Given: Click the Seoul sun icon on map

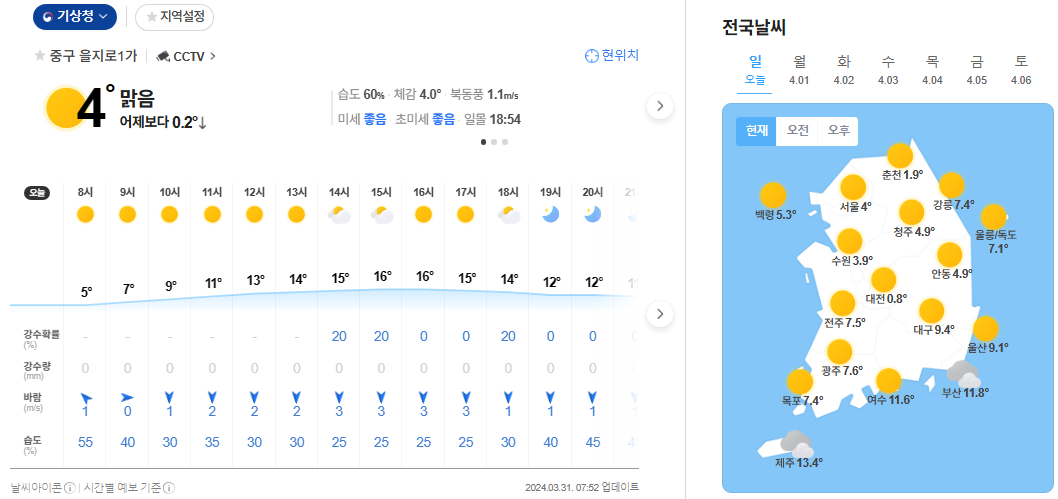Looking at the screenshot, I should click(853, 187).
